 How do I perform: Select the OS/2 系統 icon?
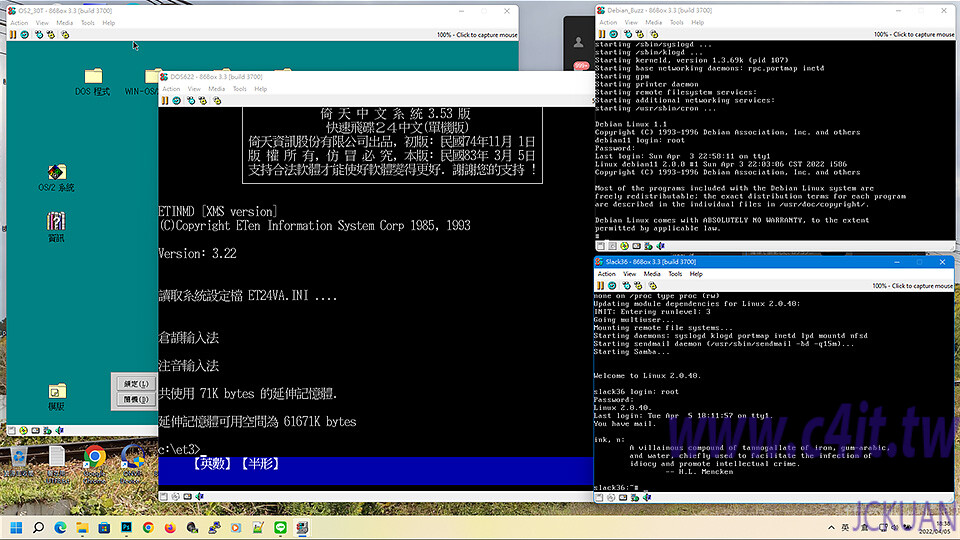click(56, 178)
